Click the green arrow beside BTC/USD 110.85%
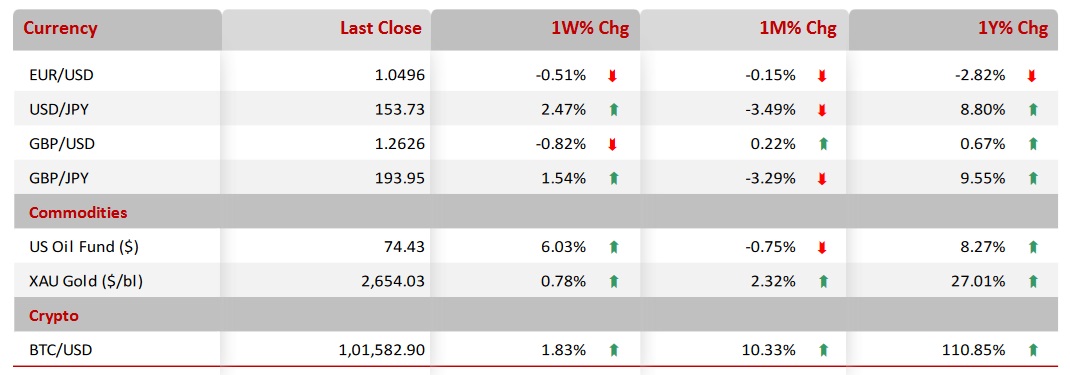Viewport: 1070px width, 375px height. (x=1033, y=350)
